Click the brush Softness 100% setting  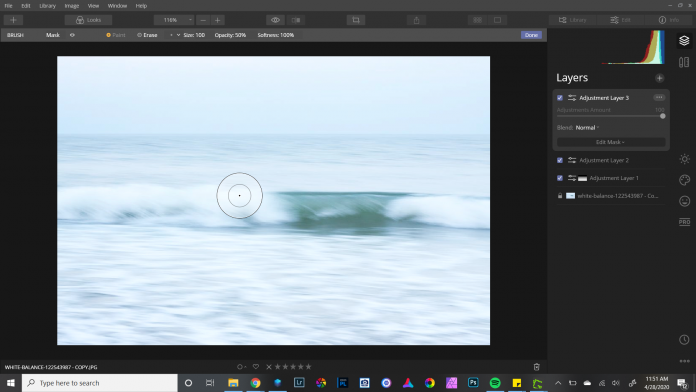click(276, 35)
